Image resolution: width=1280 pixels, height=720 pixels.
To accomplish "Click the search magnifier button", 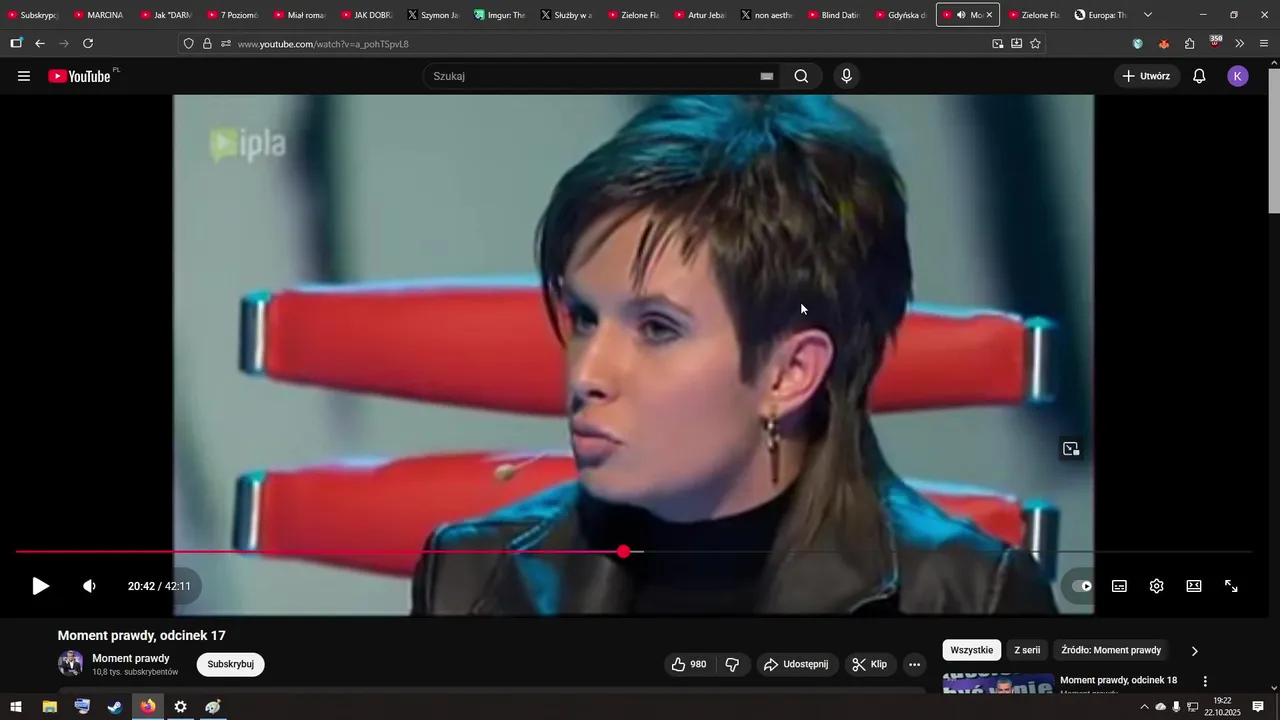I will (801, 76).
